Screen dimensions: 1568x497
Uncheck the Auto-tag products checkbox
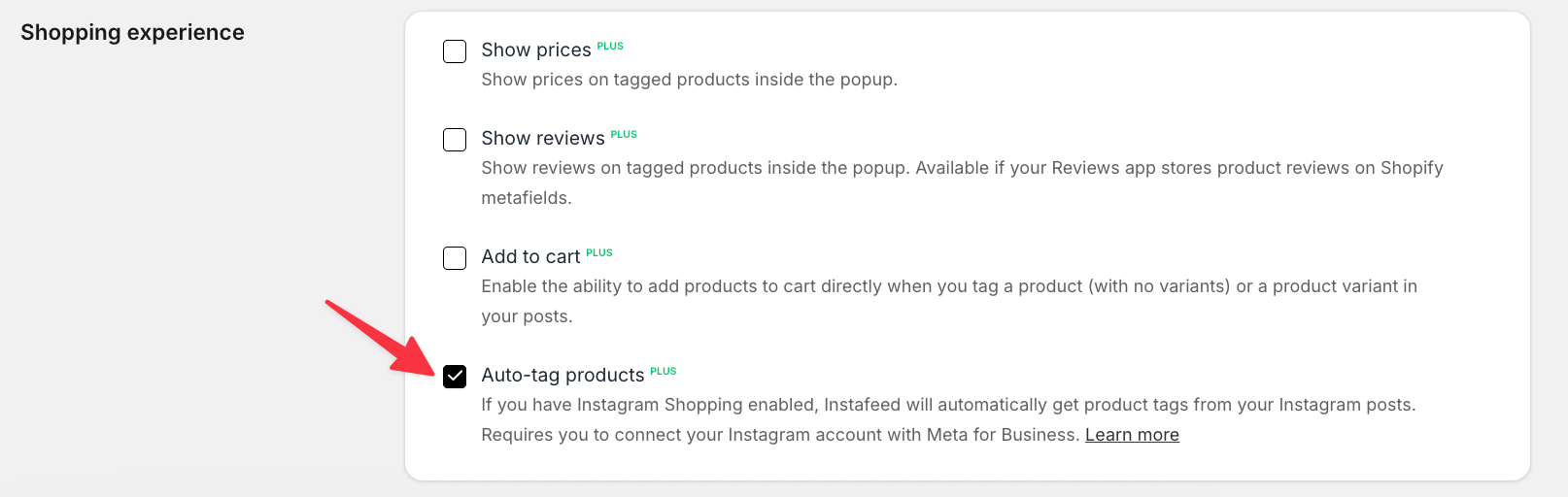[x=455, y=377]
